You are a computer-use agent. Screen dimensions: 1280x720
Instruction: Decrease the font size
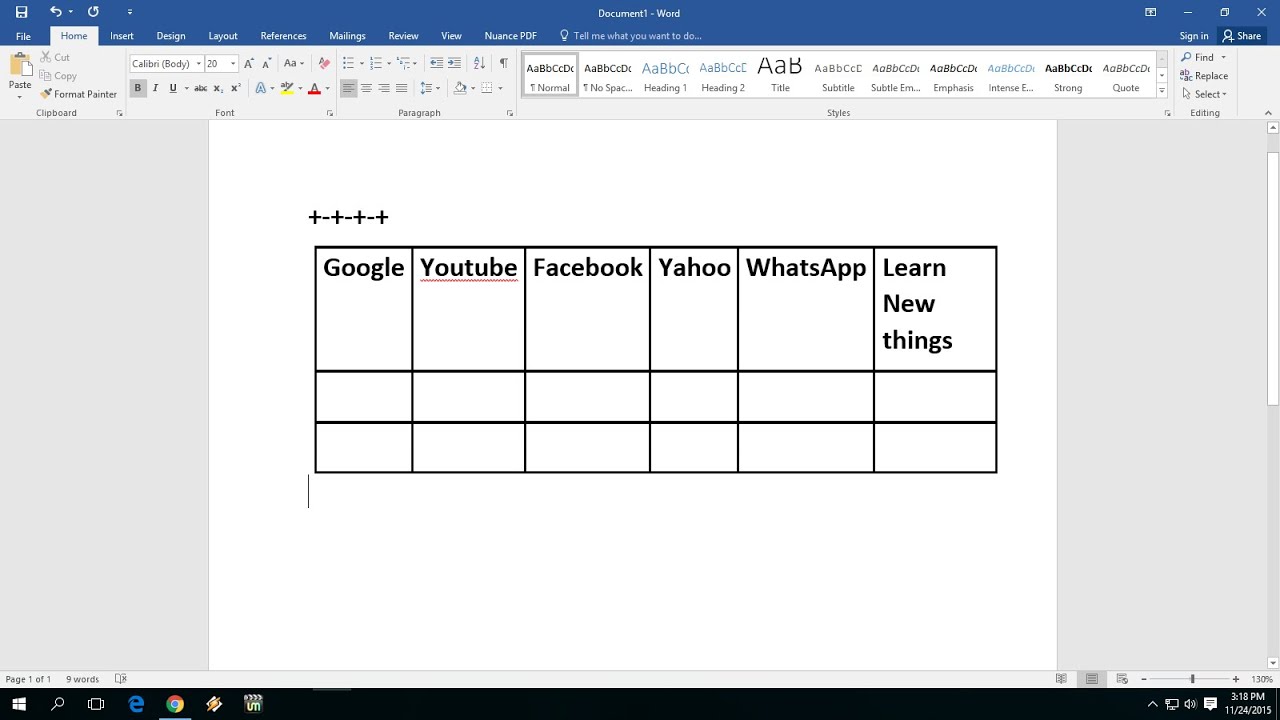tap(265, 64)
